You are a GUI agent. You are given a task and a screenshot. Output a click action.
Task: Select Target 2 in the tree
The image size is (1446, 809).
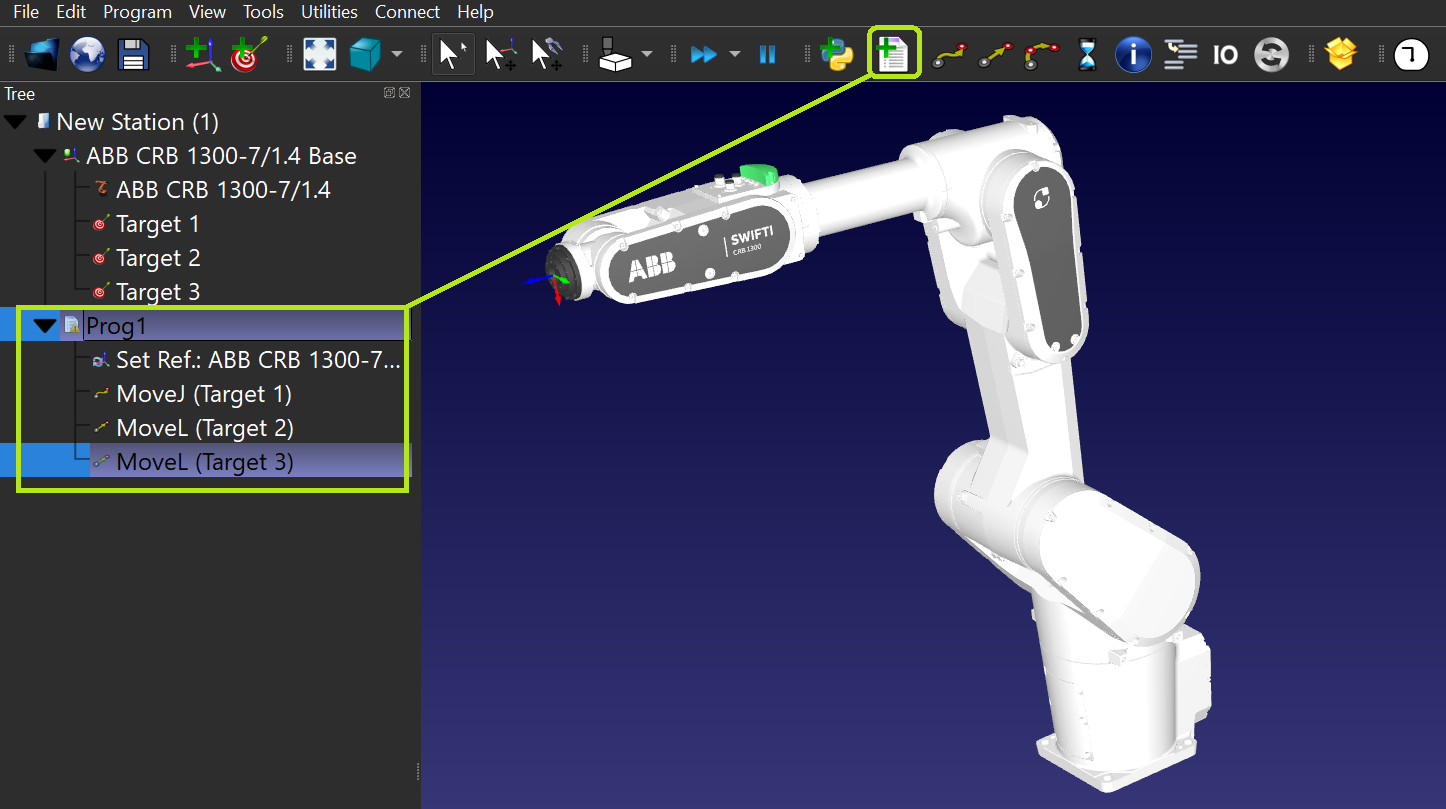pos(157,258)
